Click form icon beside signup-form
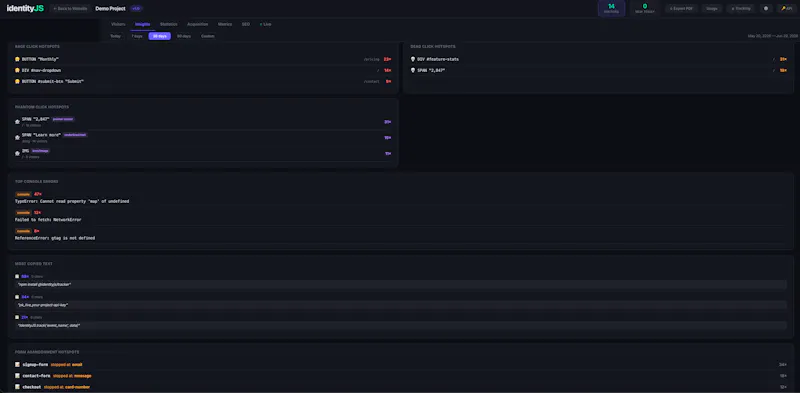The image size is (800, 393). (17, 365)
